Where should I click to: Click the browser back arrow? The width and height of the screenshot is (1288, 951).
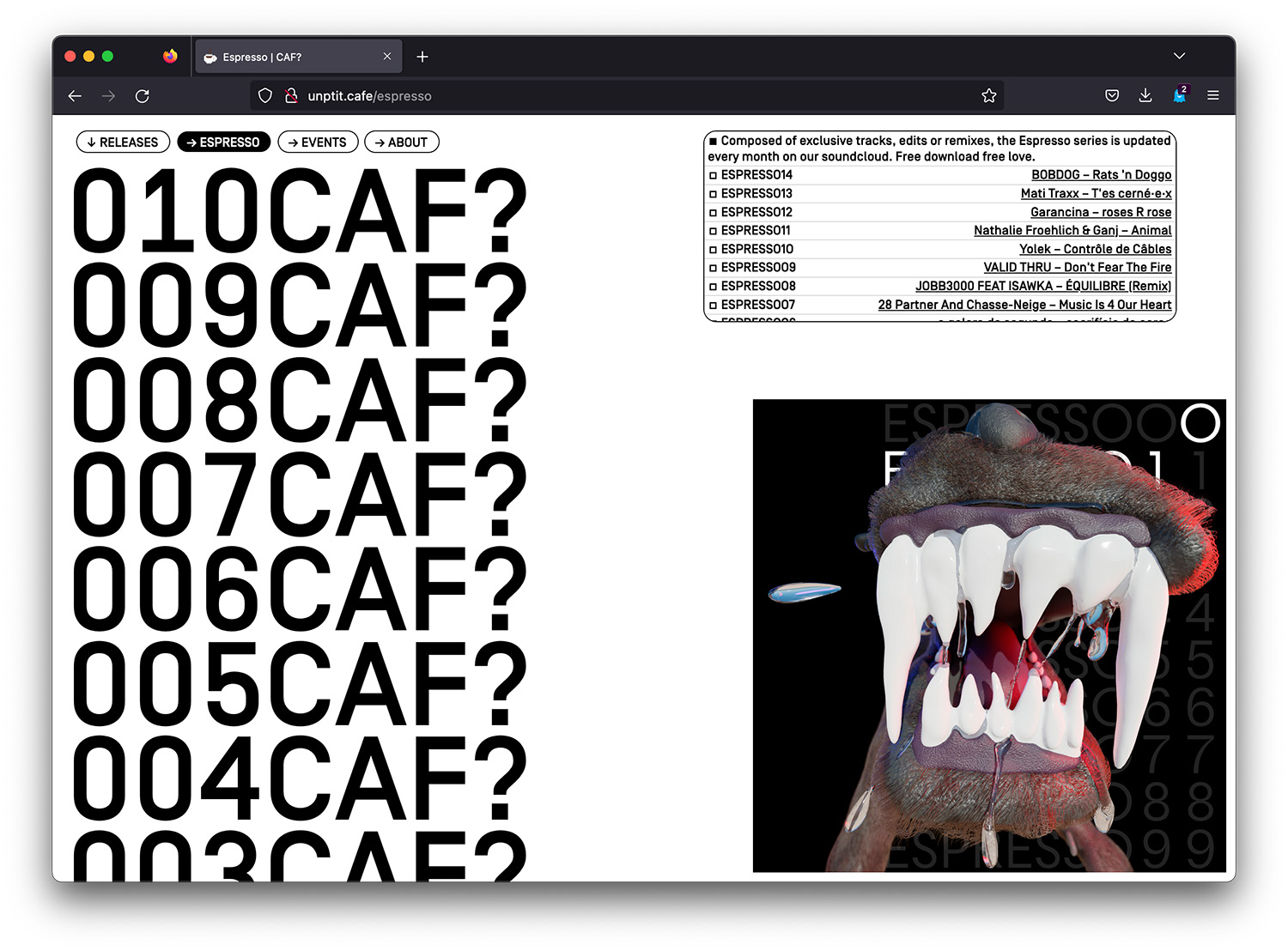[x=75, y=96]
